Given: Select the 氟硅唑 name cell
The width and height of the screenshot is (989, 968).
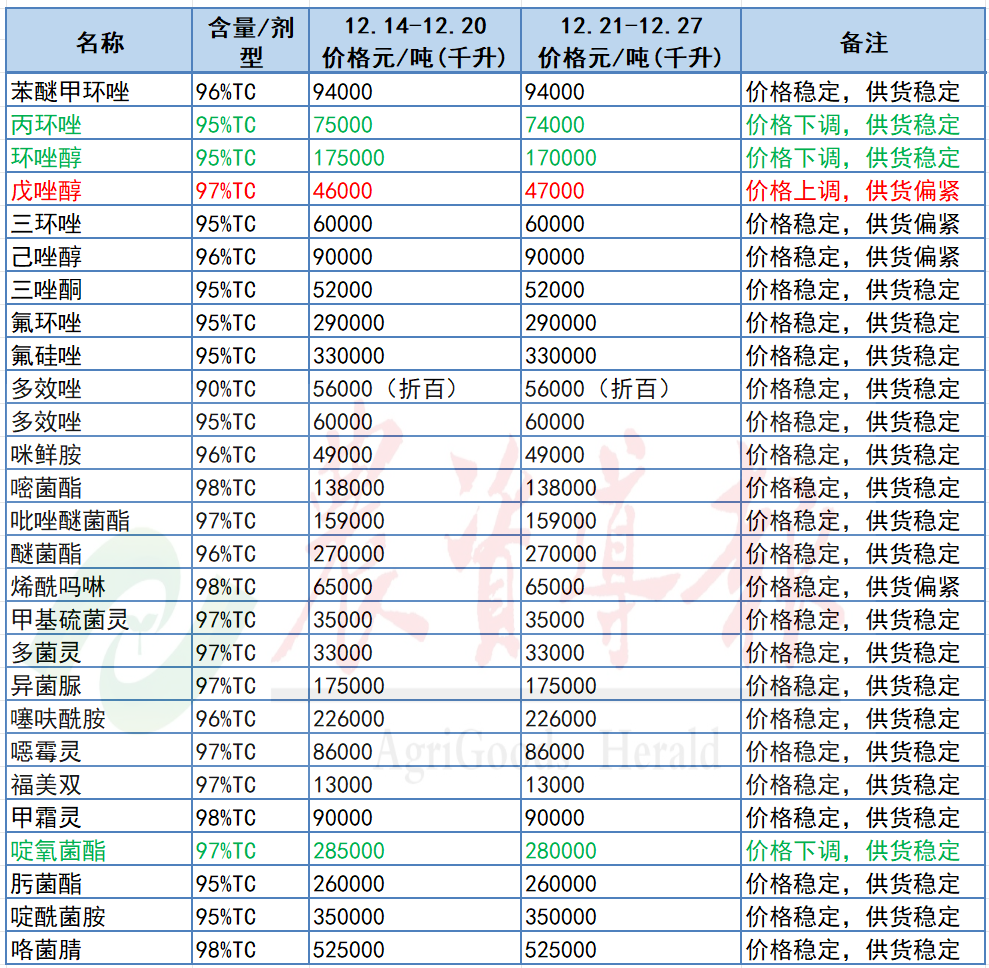Looking at the screenshot, I should pyautogui.click(x=46, y=356).
